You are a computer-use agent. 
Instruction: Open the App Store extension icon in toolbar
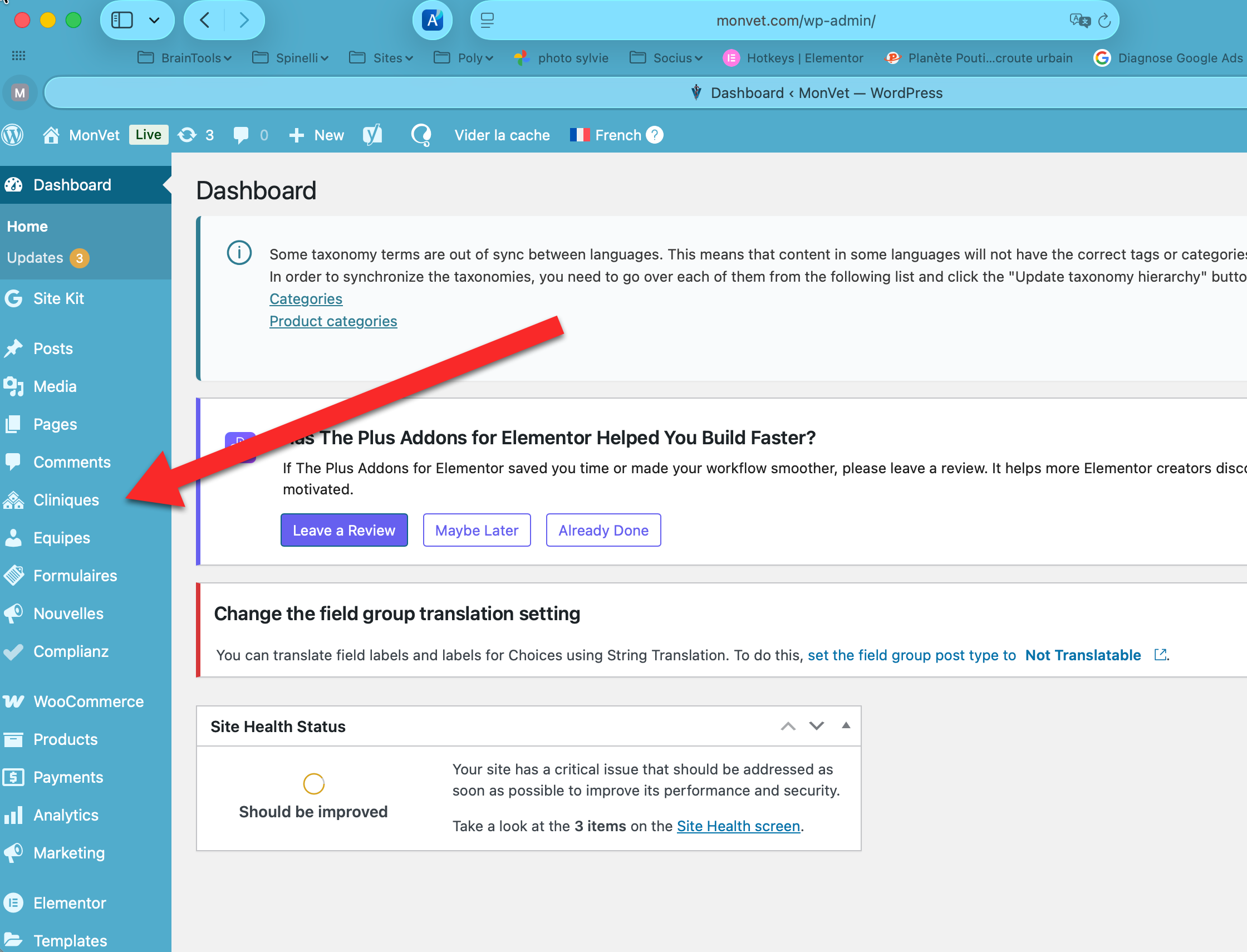point(433,21)
